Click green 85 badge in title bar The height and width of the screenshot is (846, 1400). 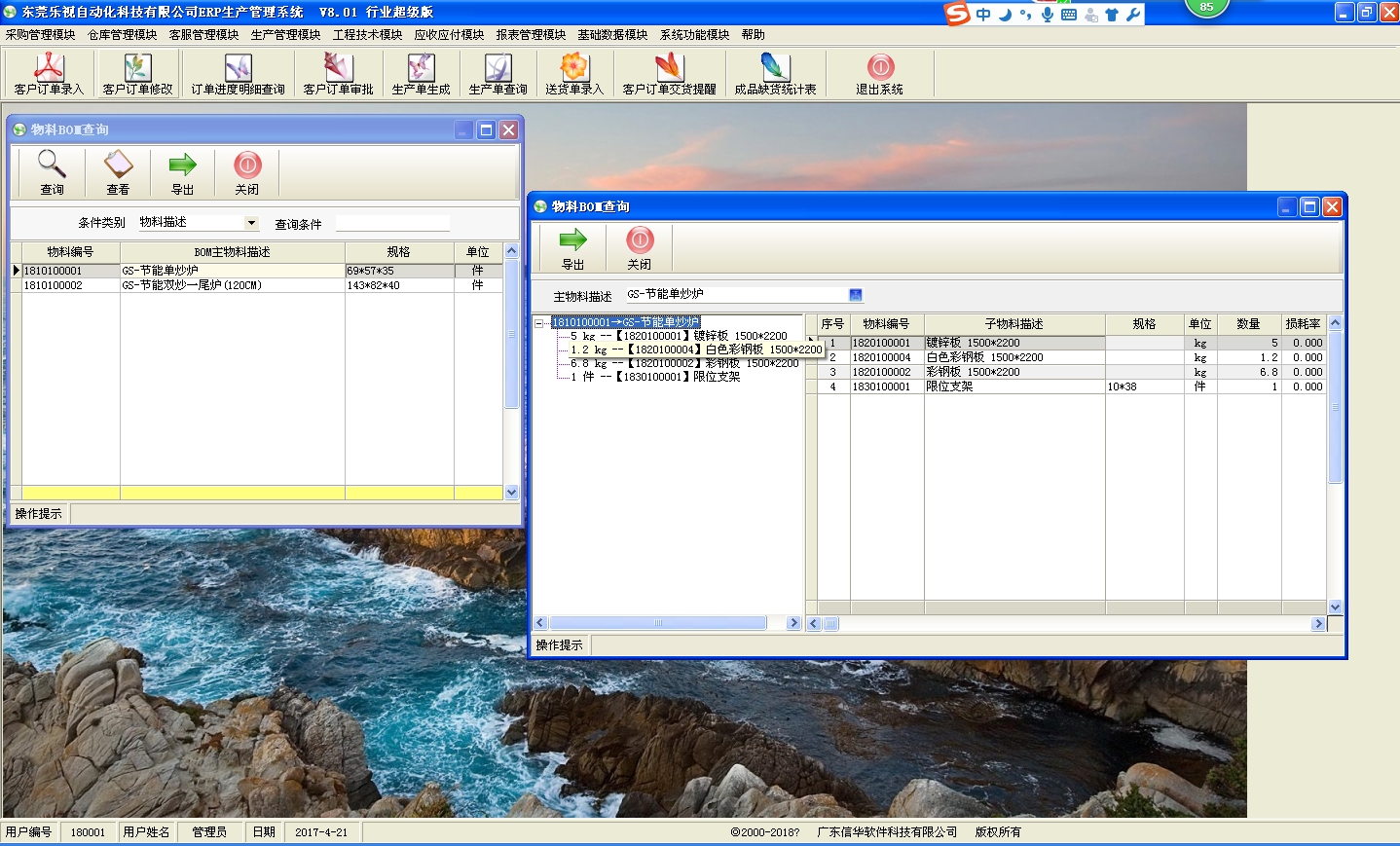(1206, 8)
